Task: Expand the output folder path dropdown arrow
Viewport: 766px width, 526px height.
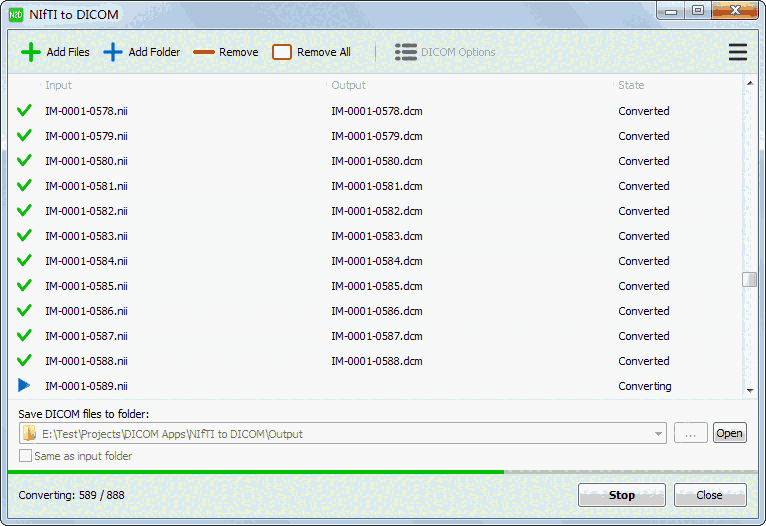Action: tap(658, 434)
